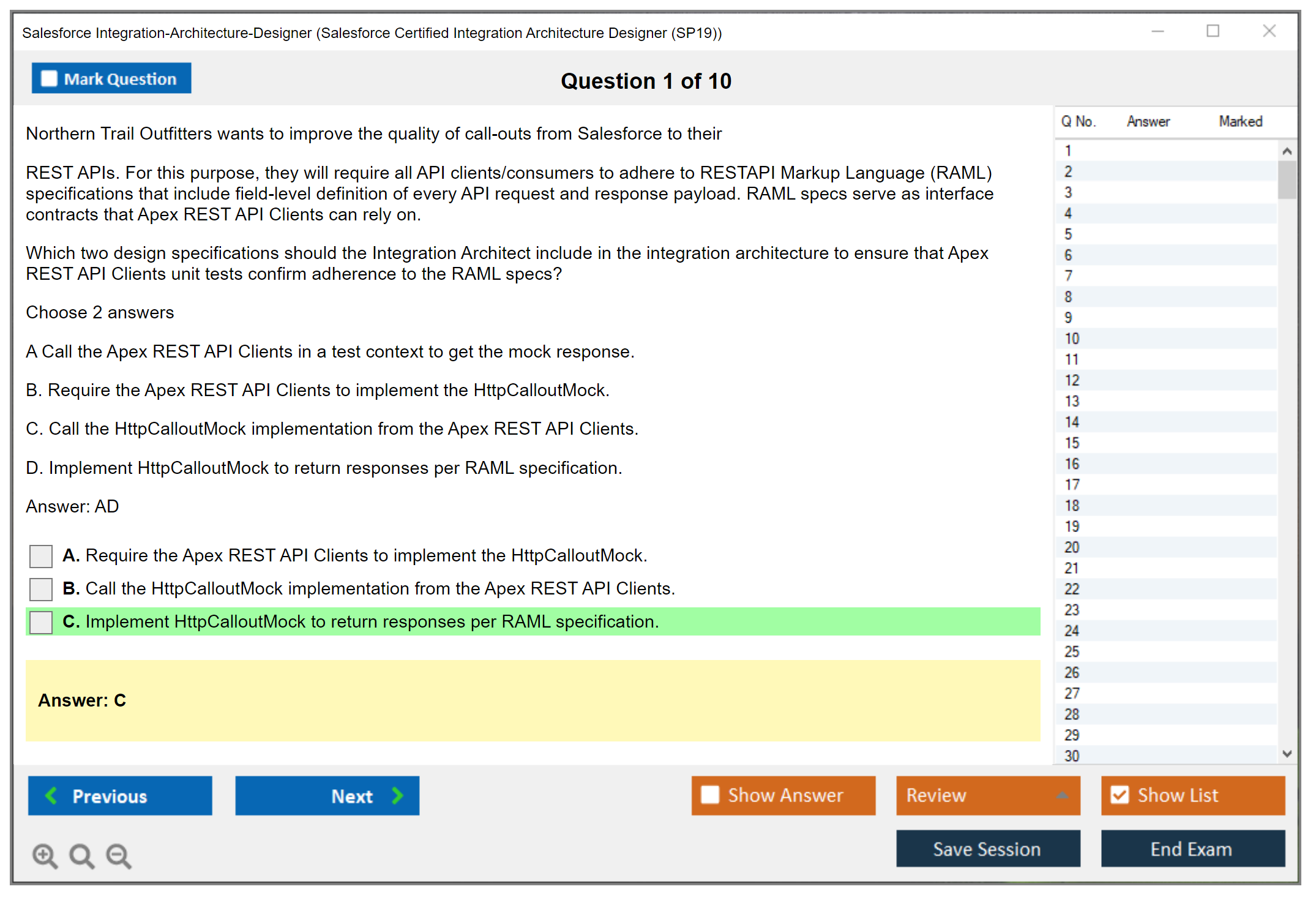Toggle the Show Answer checkbox button

(x=710, y=795)
